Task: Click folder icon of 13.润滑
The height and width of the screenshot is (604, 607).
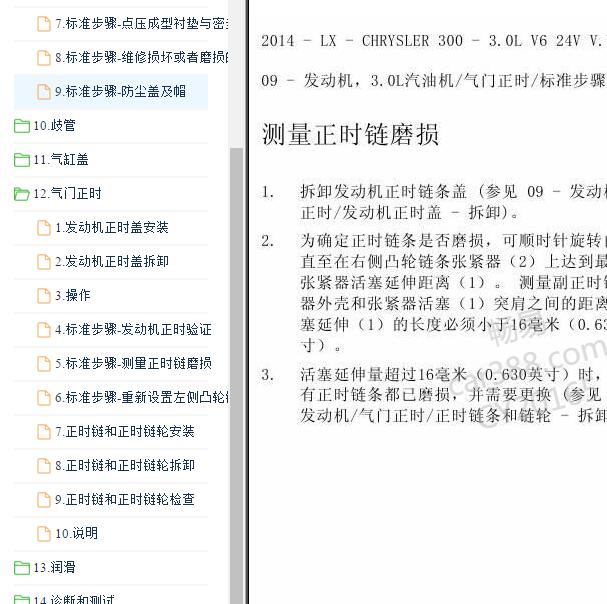Action: pos(22,568)
